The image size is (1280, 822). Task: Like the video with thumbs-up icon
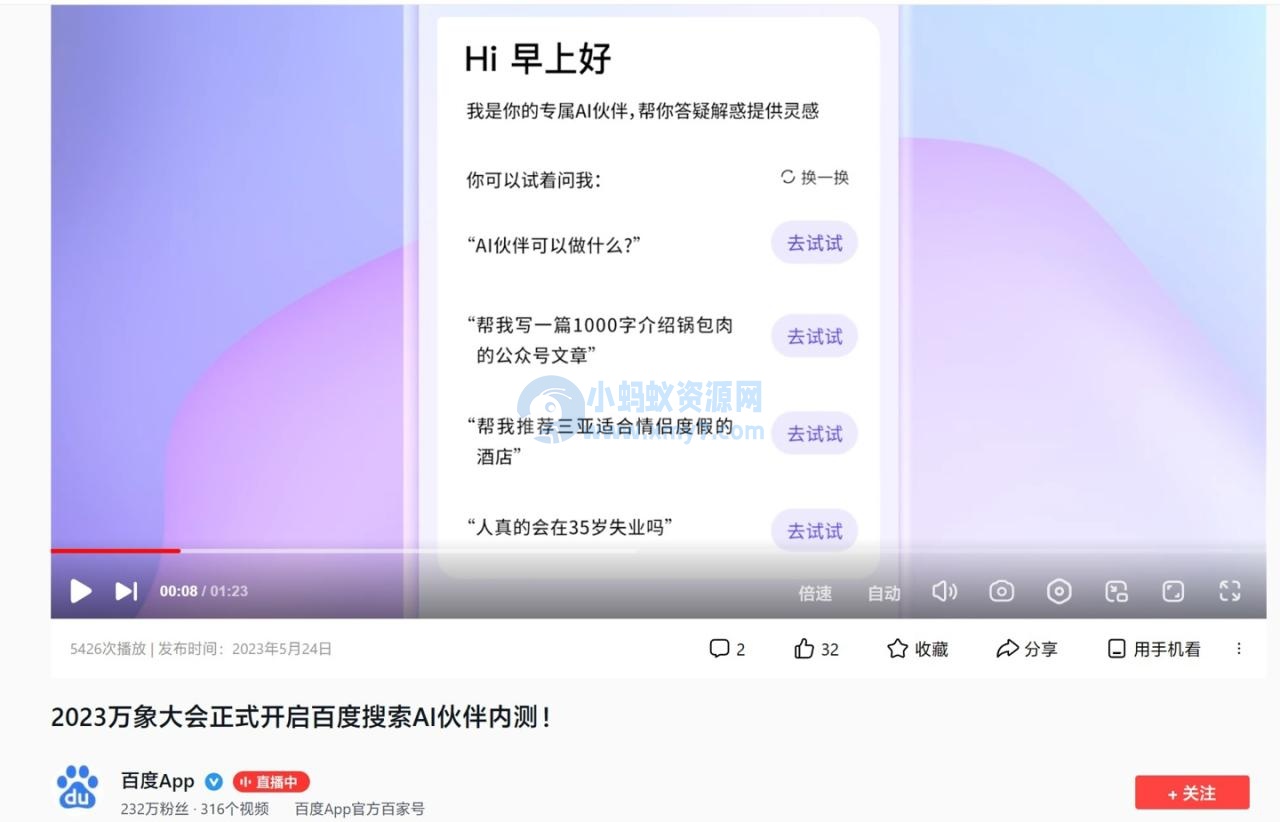point(816,649)
